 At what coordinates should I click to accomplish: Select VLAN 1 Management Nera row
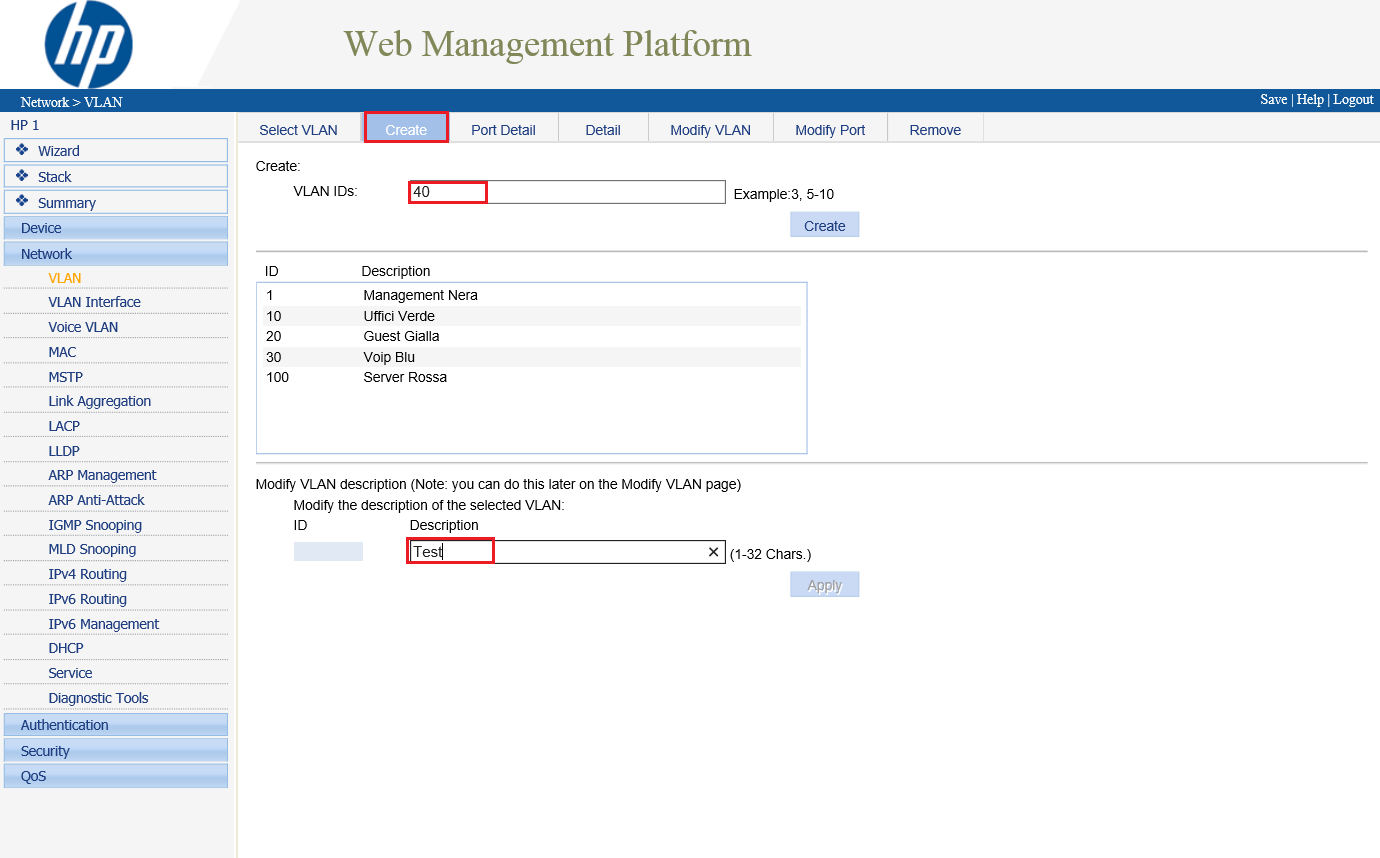[x=530, y=295]
